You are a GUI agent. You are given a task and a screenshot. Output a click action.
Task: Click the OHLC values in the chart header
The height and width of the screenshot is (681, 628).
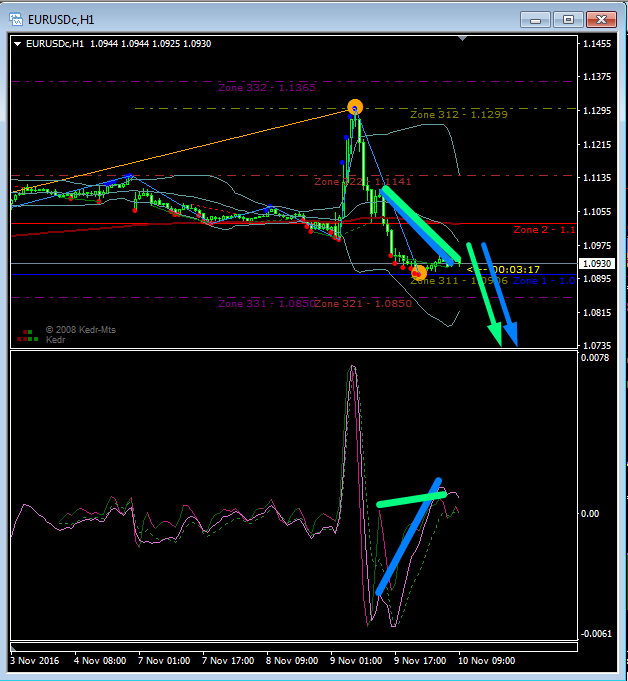click(150, 44)
